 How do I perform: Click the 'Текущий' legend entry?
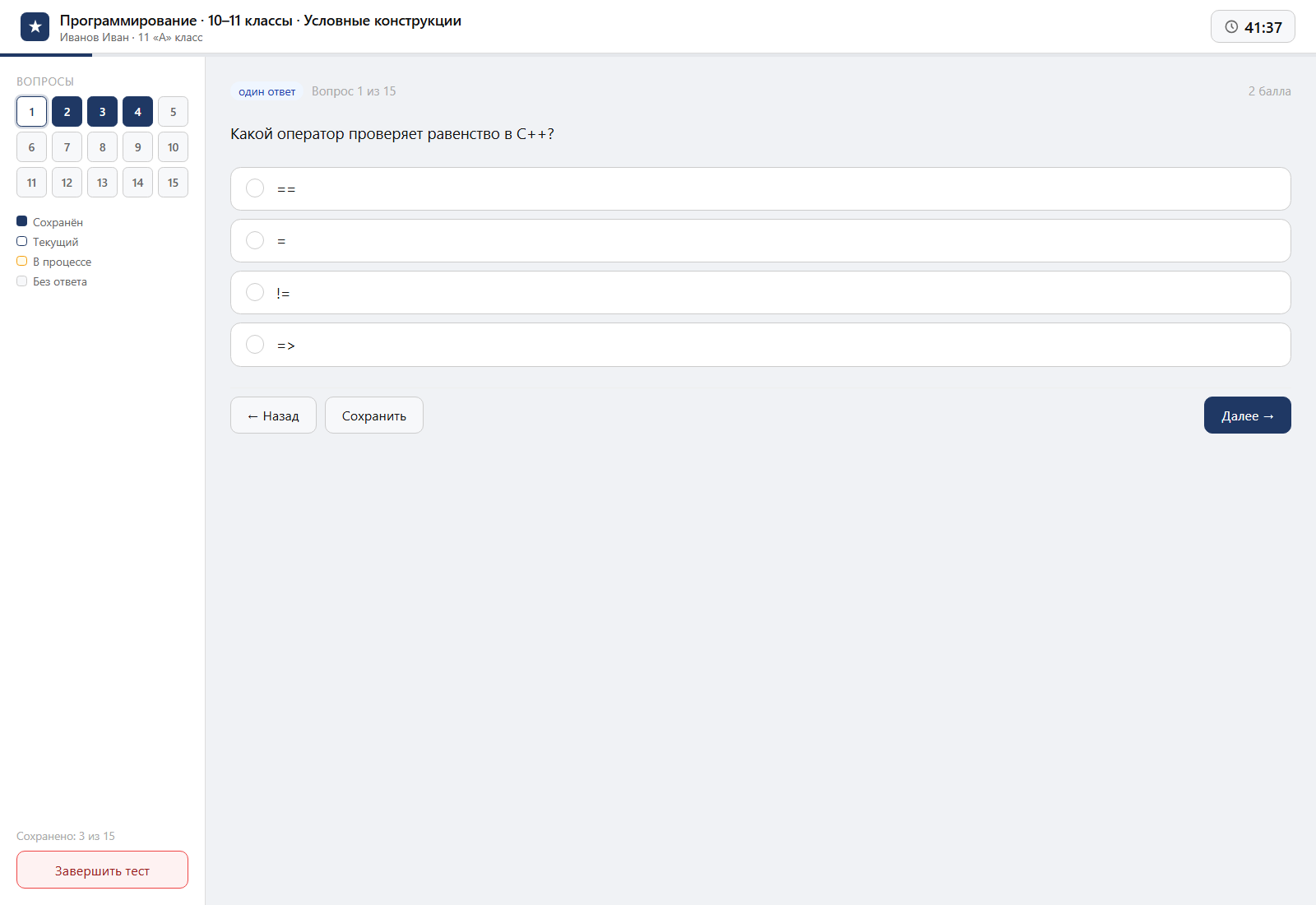[48, 242]
